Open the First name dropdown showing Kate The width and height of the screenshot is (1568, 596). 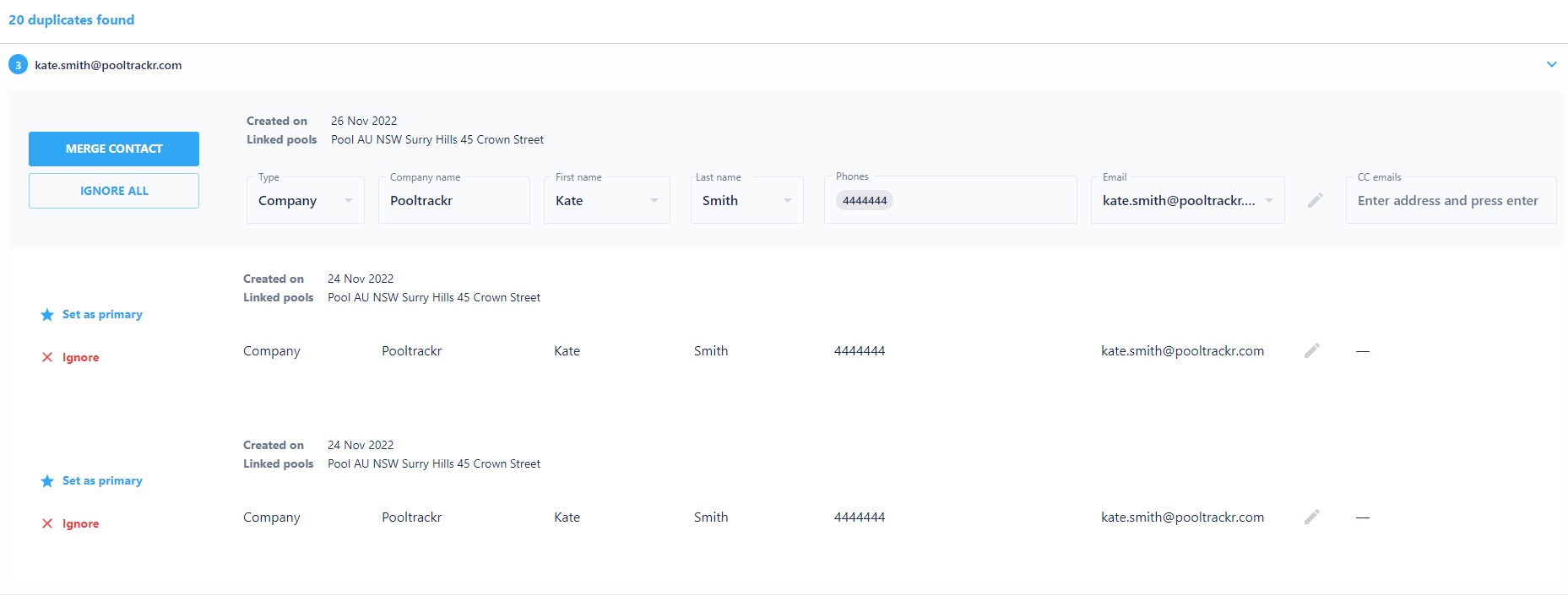coord(607,200)
